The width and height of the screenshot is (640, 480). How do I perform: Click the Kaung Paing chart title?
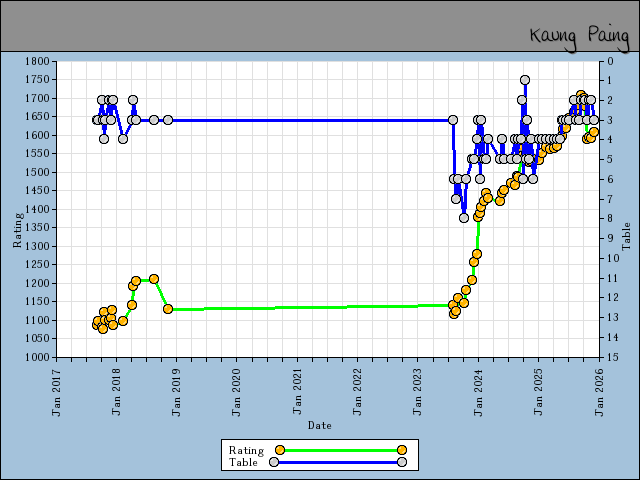[x=579, y=35]
